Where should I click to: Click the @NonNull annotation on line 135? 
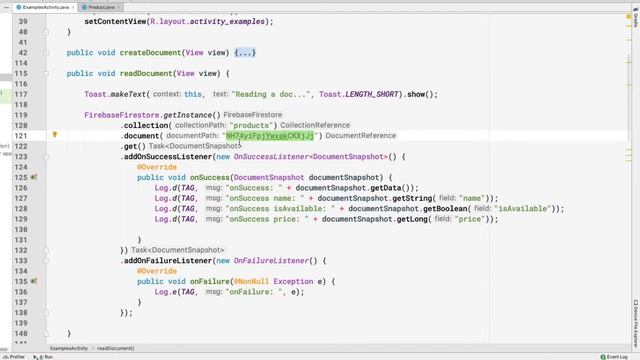pos(251,282)
